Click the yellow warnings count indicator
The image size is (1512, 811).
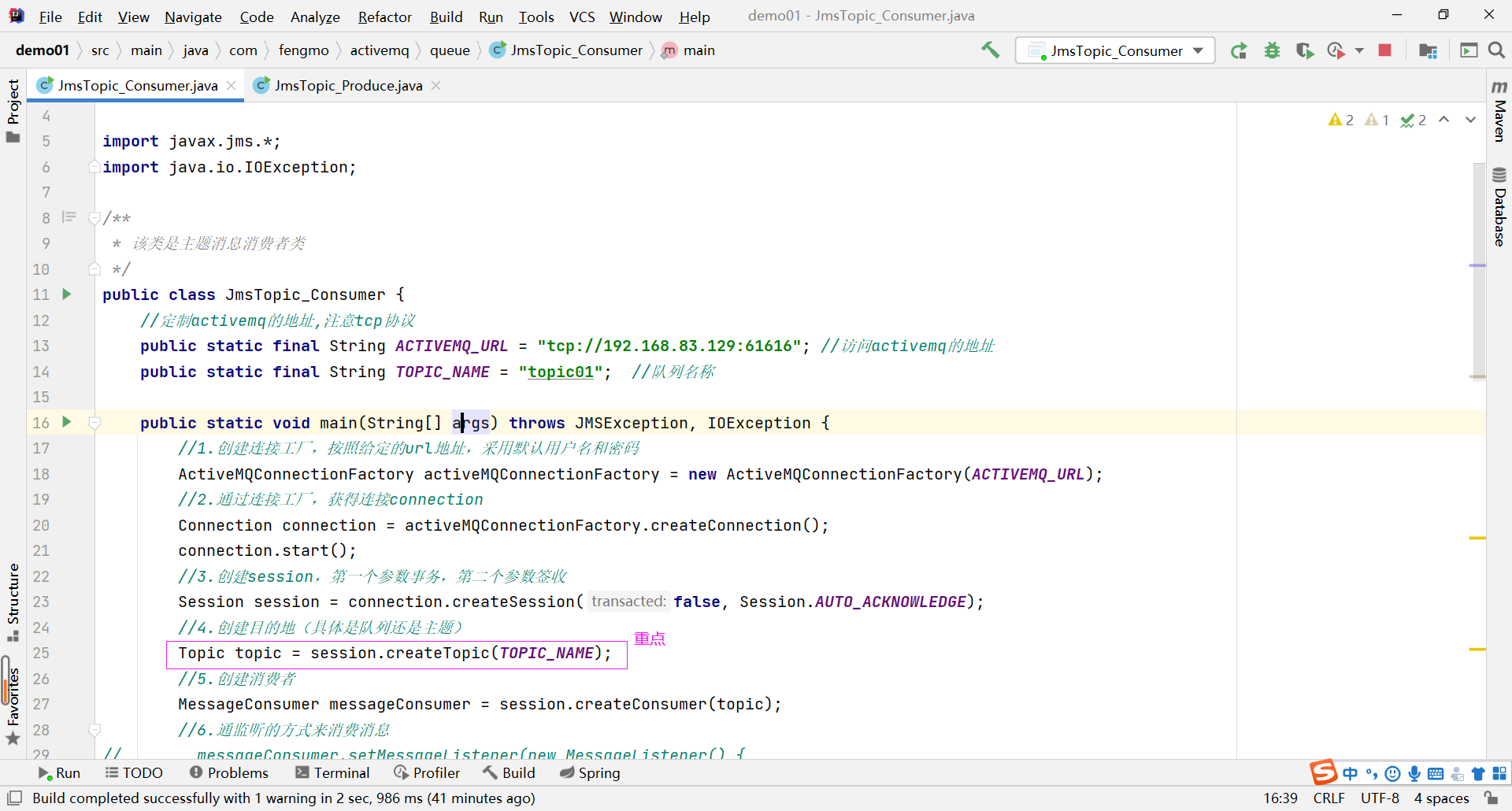(1340, 120)
